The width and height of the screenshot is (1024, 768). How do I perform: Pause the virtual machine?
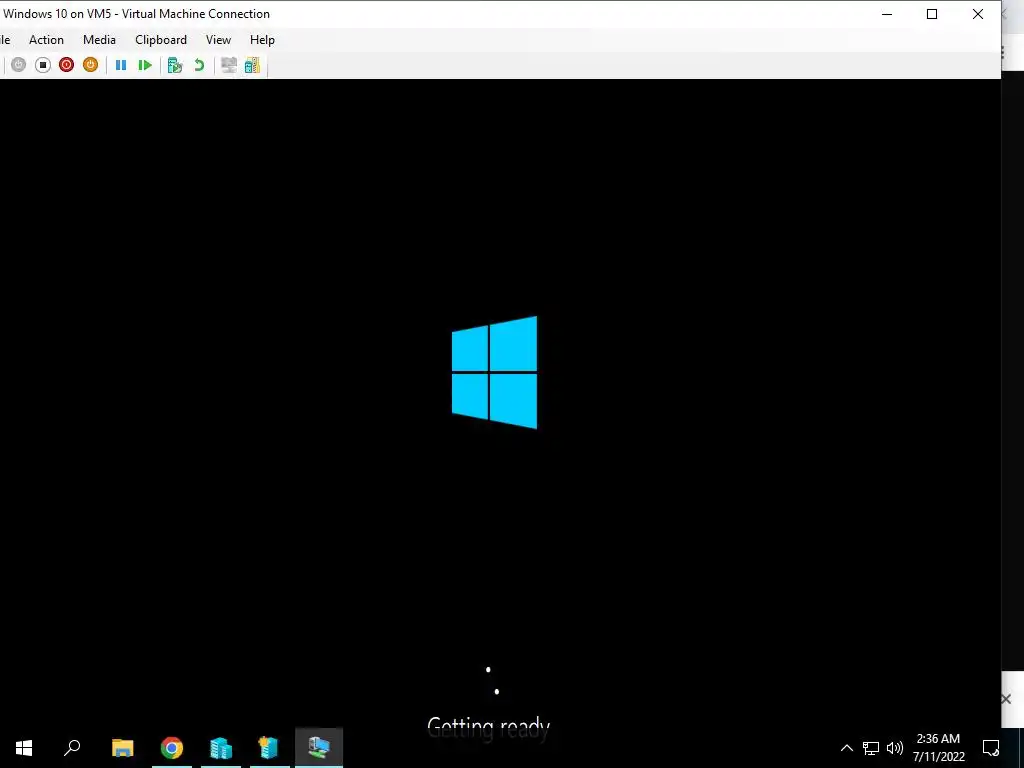121,65
